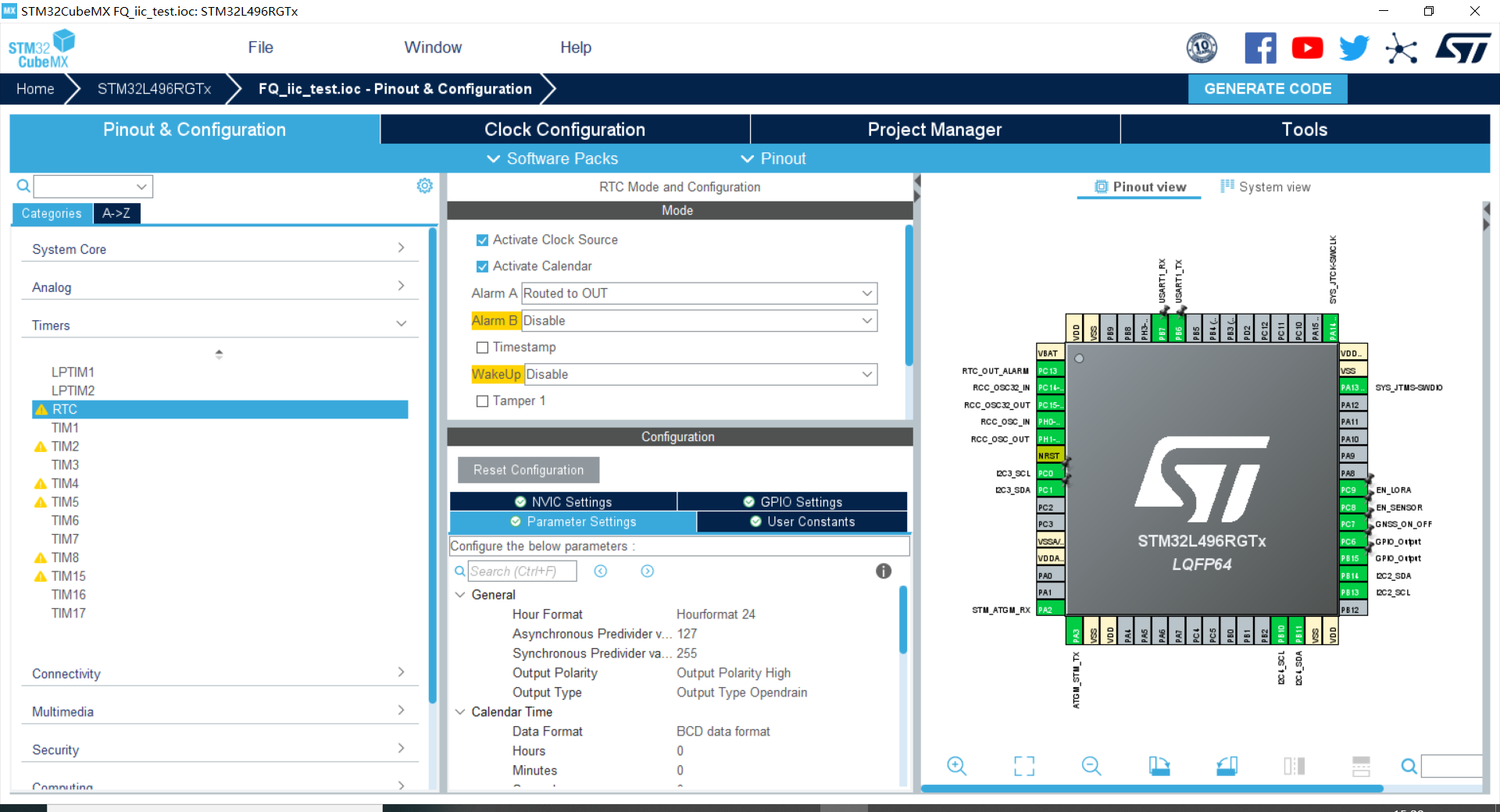
Task: Click the STM32L496RGTx breadcrumb
Action: point(154,89)
